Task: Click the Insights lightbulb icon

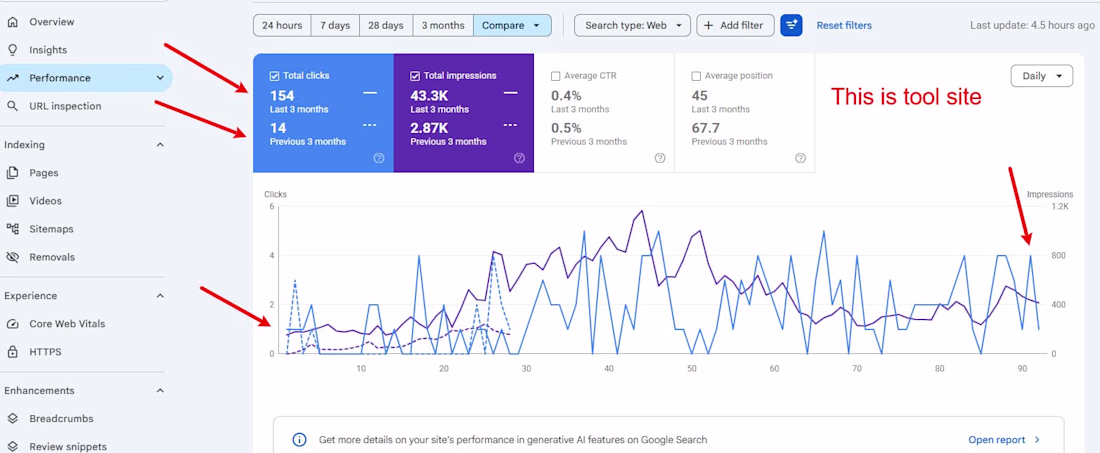Action: pos(12,50)
